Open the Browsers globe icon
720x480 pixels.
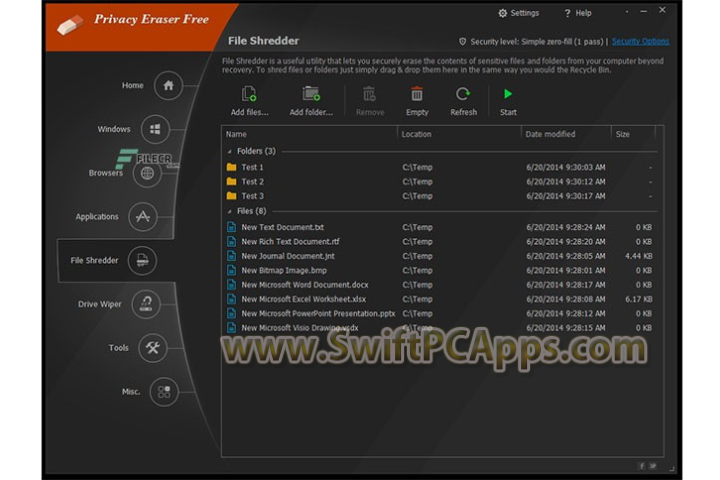(x=147, y=173)
